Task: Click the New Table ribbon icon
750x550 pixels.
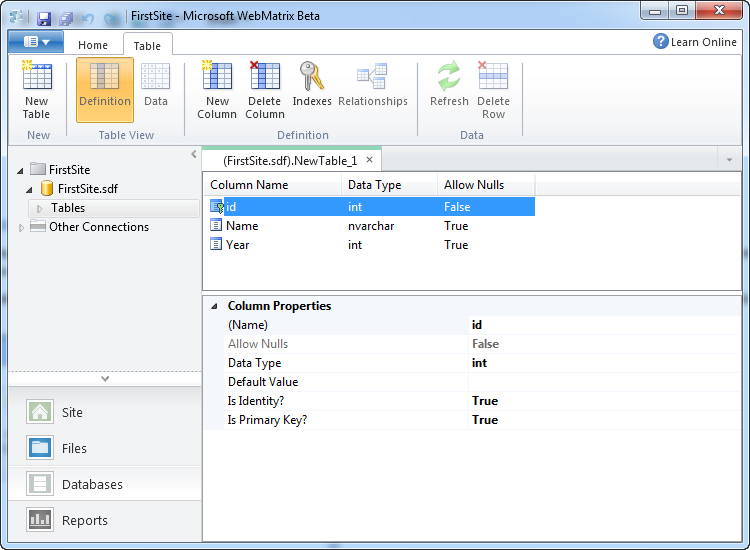Action: (x=36, y=90)
